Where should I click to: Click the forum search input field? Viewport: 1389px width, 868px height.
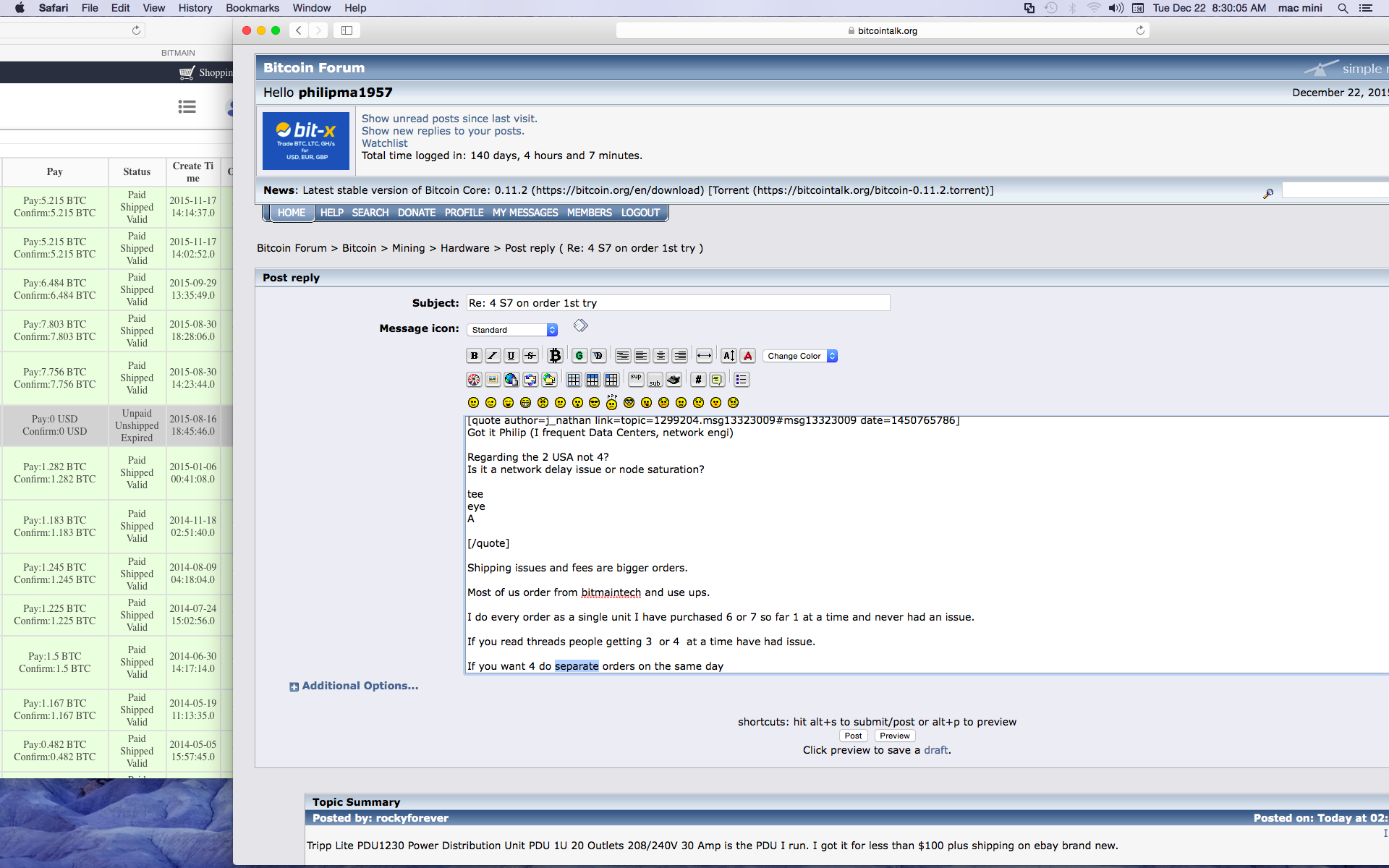click(x=1335, y=190)
